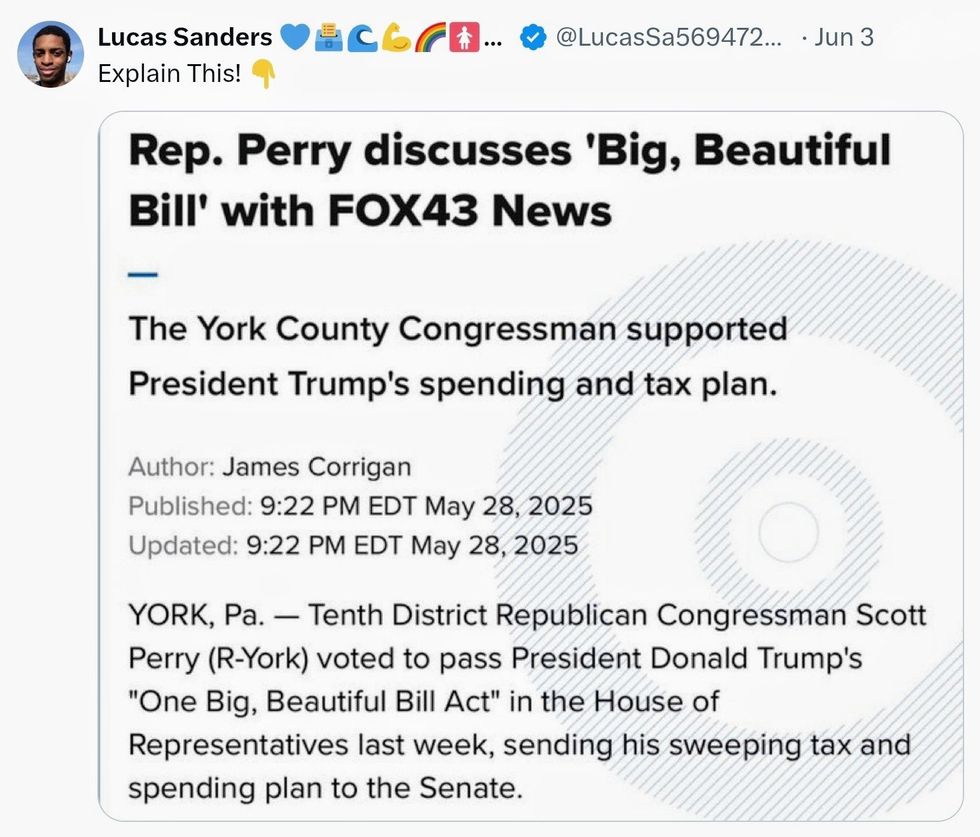The height and width of the screenshot is (837, 980).
Task: Click the rainbow emoji in name
Action: 431,38
